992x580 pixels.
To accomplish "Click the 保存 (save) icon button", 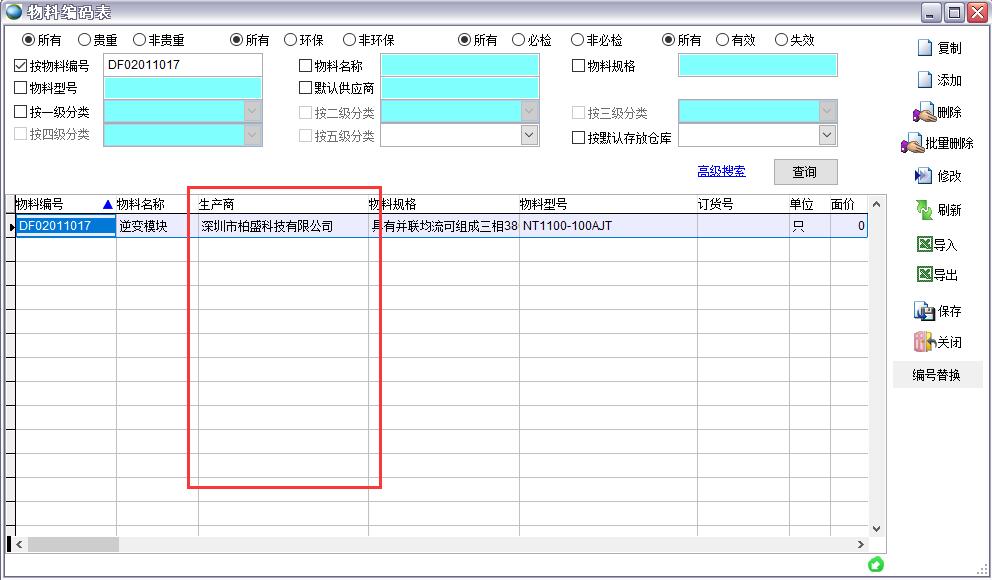I will [924, 311].
